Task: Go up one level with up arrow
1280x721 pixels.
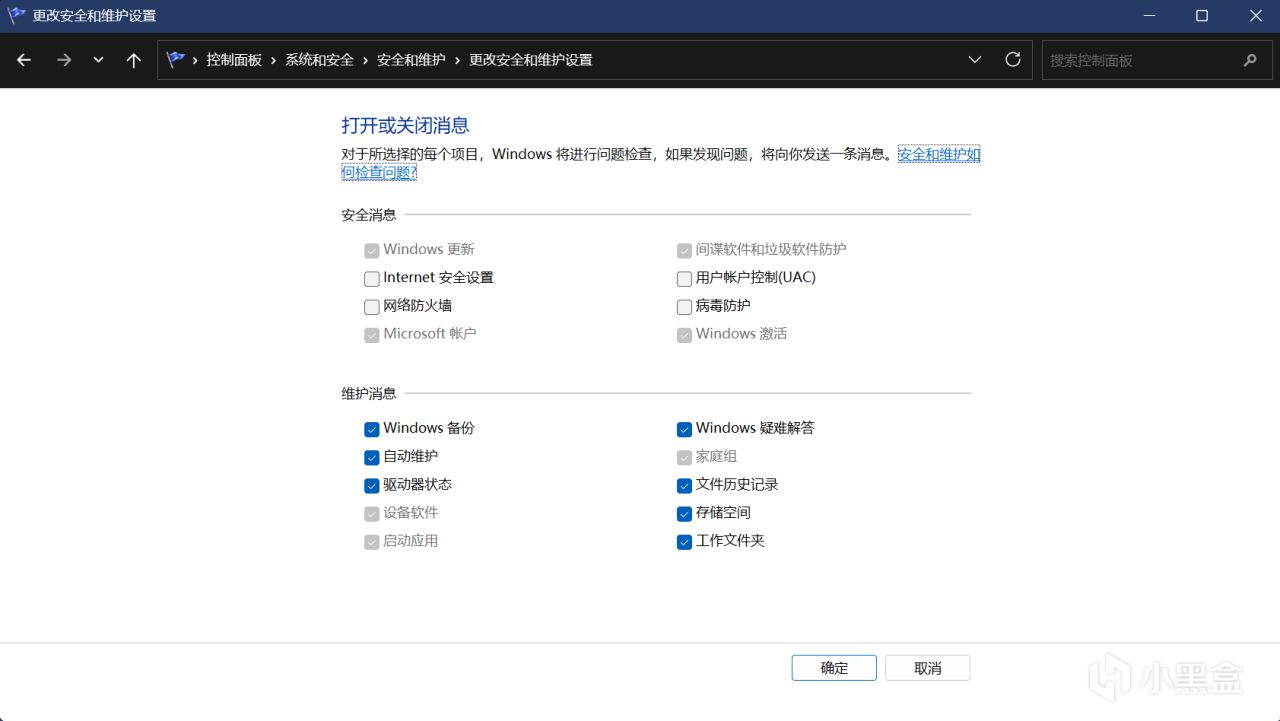Action: 134,60
